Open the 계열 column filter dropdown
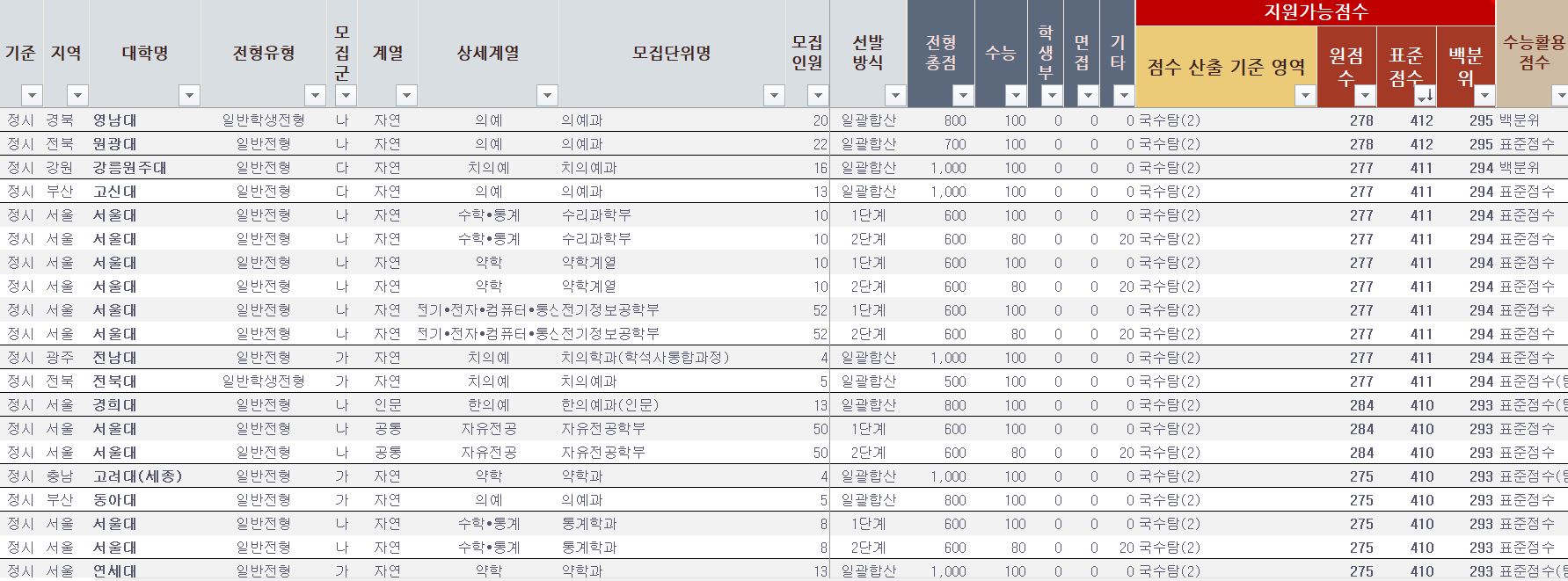This screenshot has height=581, width=1568. 406,95
